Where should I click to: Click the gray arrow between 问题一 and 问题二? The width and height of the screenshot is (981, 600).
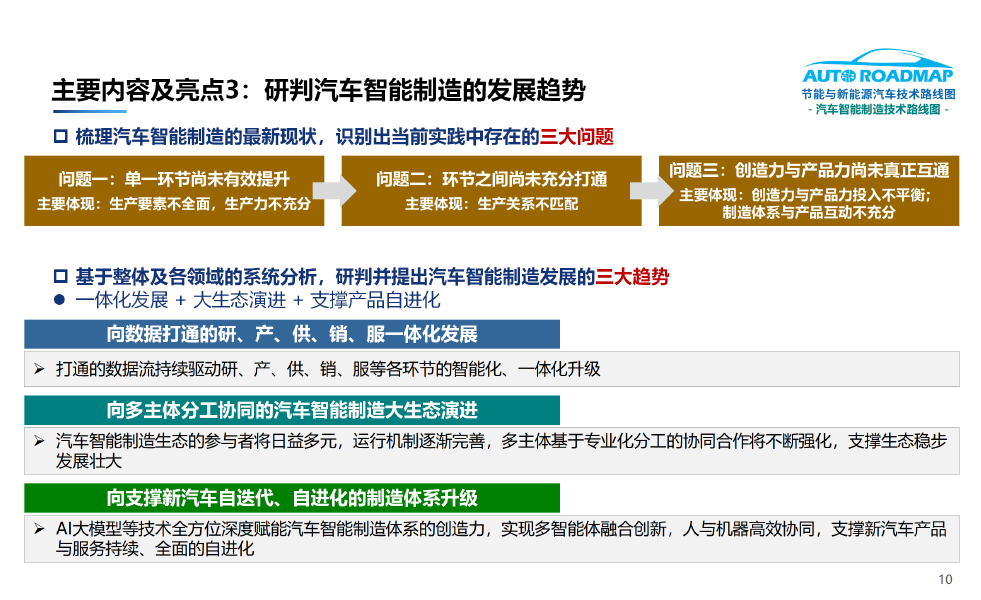[x=335, y=190]
